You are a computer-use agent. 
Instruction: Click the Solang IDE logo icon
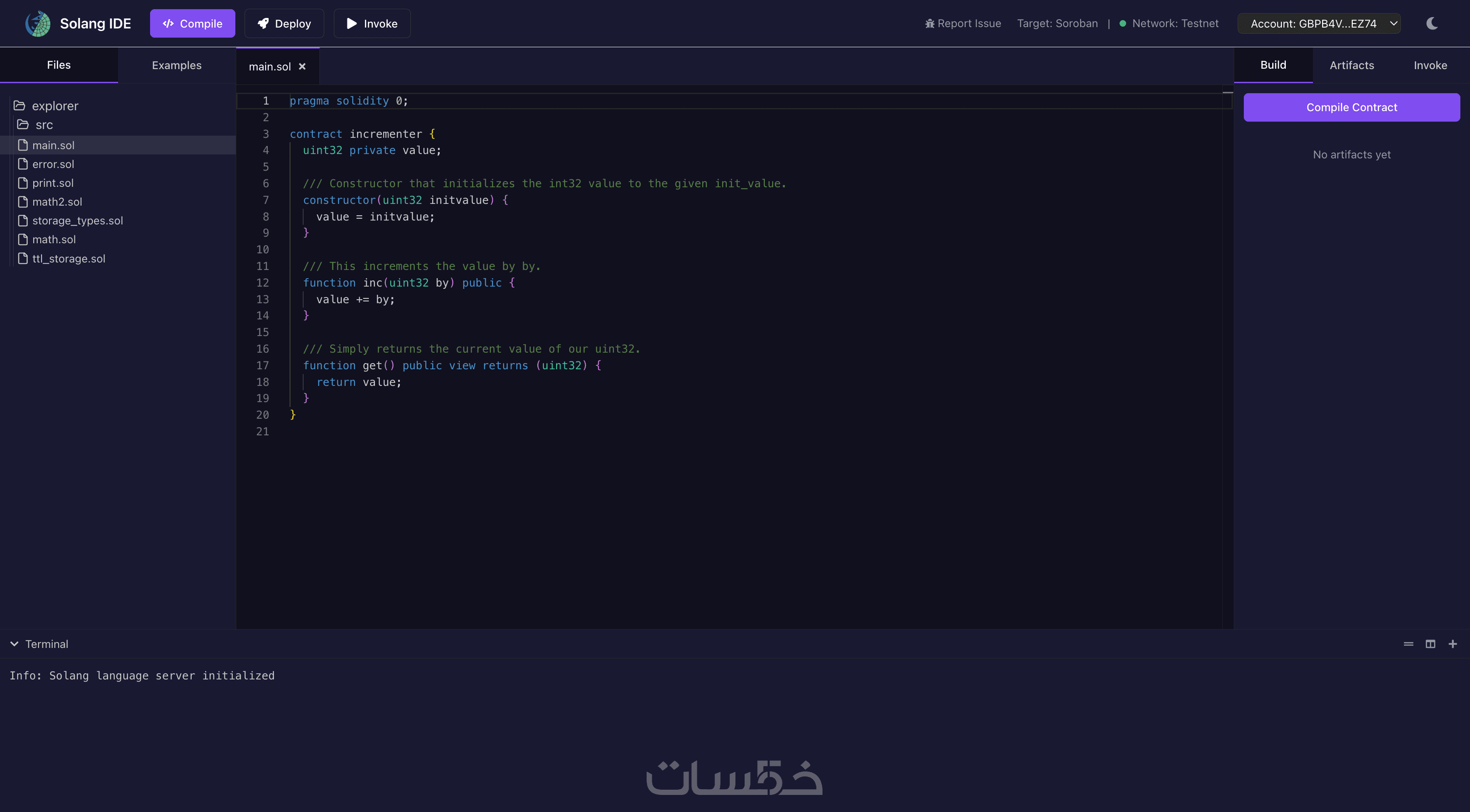pyautogui.click(x=38, y=23)
